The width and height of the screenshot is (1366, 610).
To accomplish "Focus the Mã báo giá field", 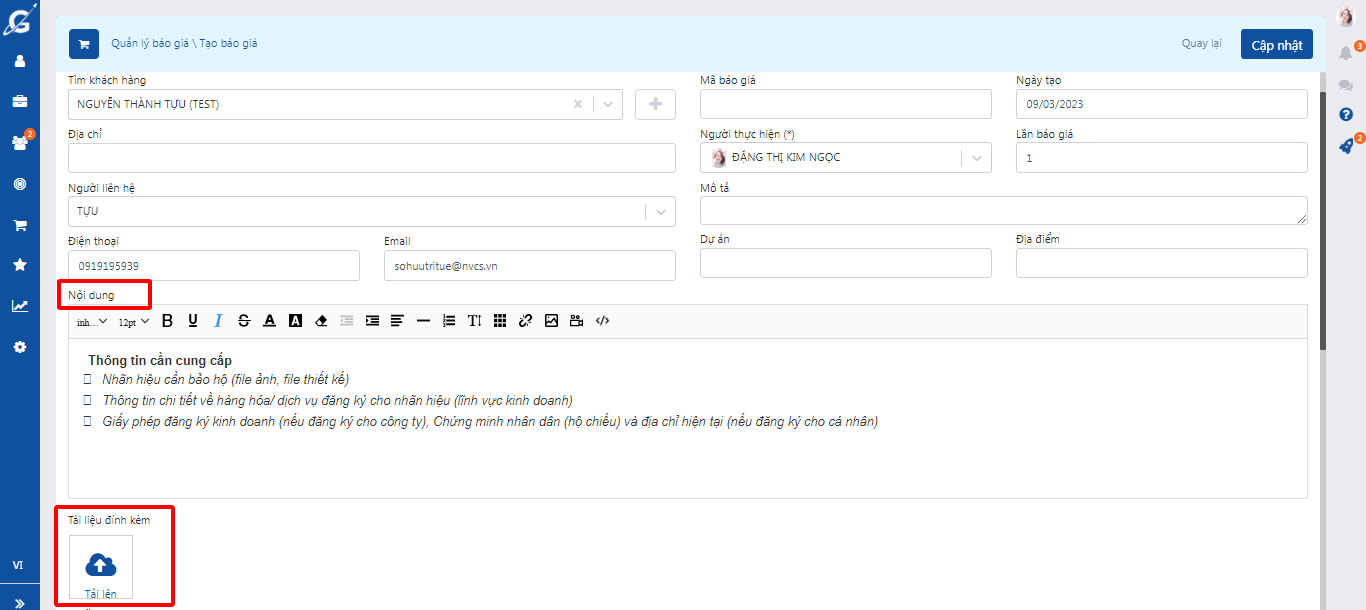I will click(846, 104).
